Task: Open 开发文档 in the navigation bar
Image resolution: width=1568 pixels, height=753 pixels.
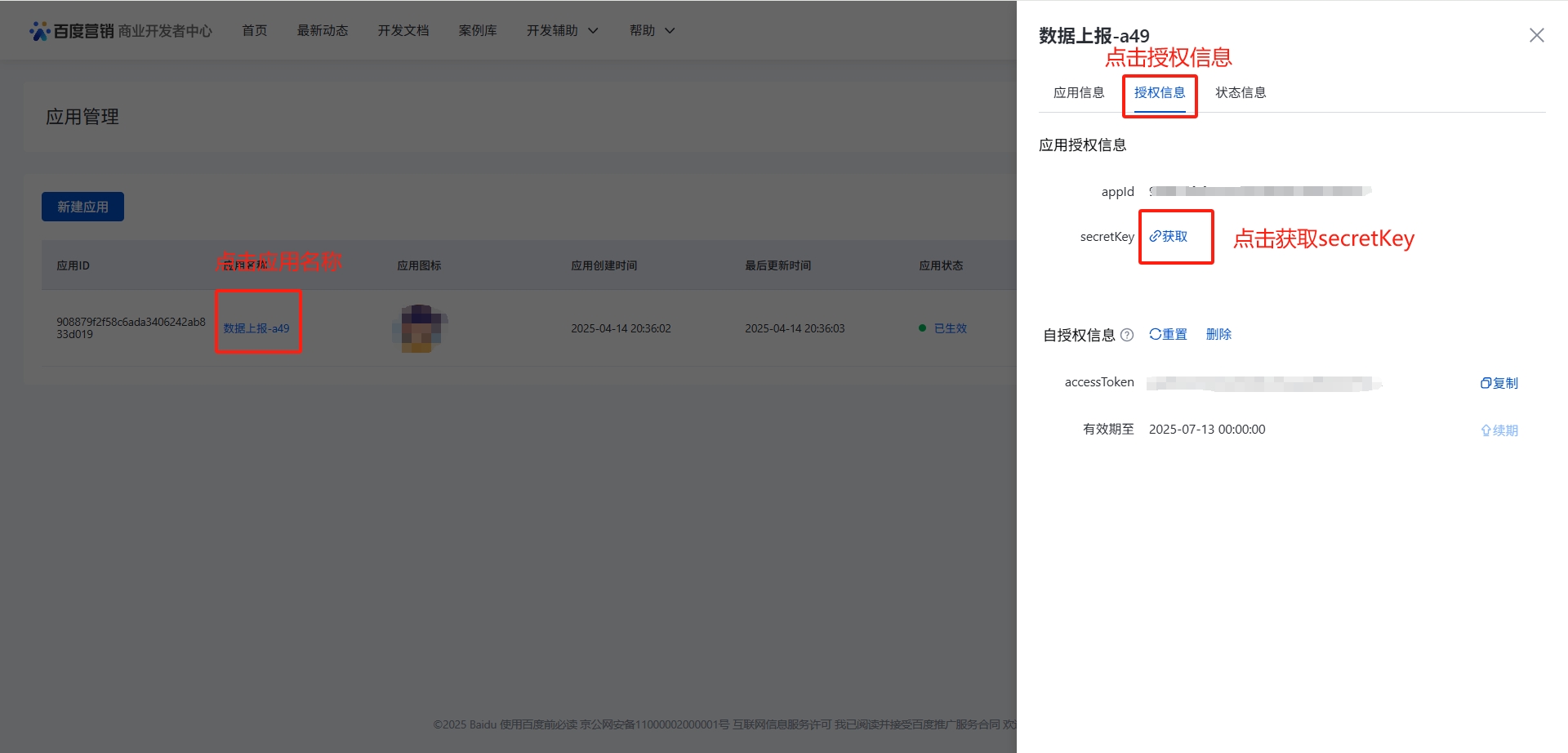Action: pos(403,30)
